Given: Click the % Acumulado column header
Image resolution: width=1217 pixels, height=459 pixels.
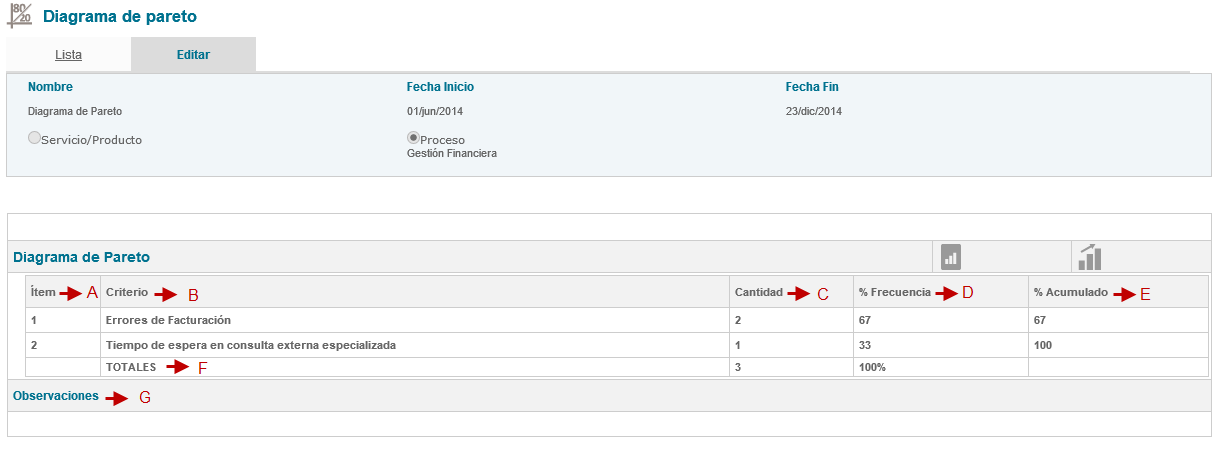Looking at the screenshot, I should click(x=1070, y=293).
